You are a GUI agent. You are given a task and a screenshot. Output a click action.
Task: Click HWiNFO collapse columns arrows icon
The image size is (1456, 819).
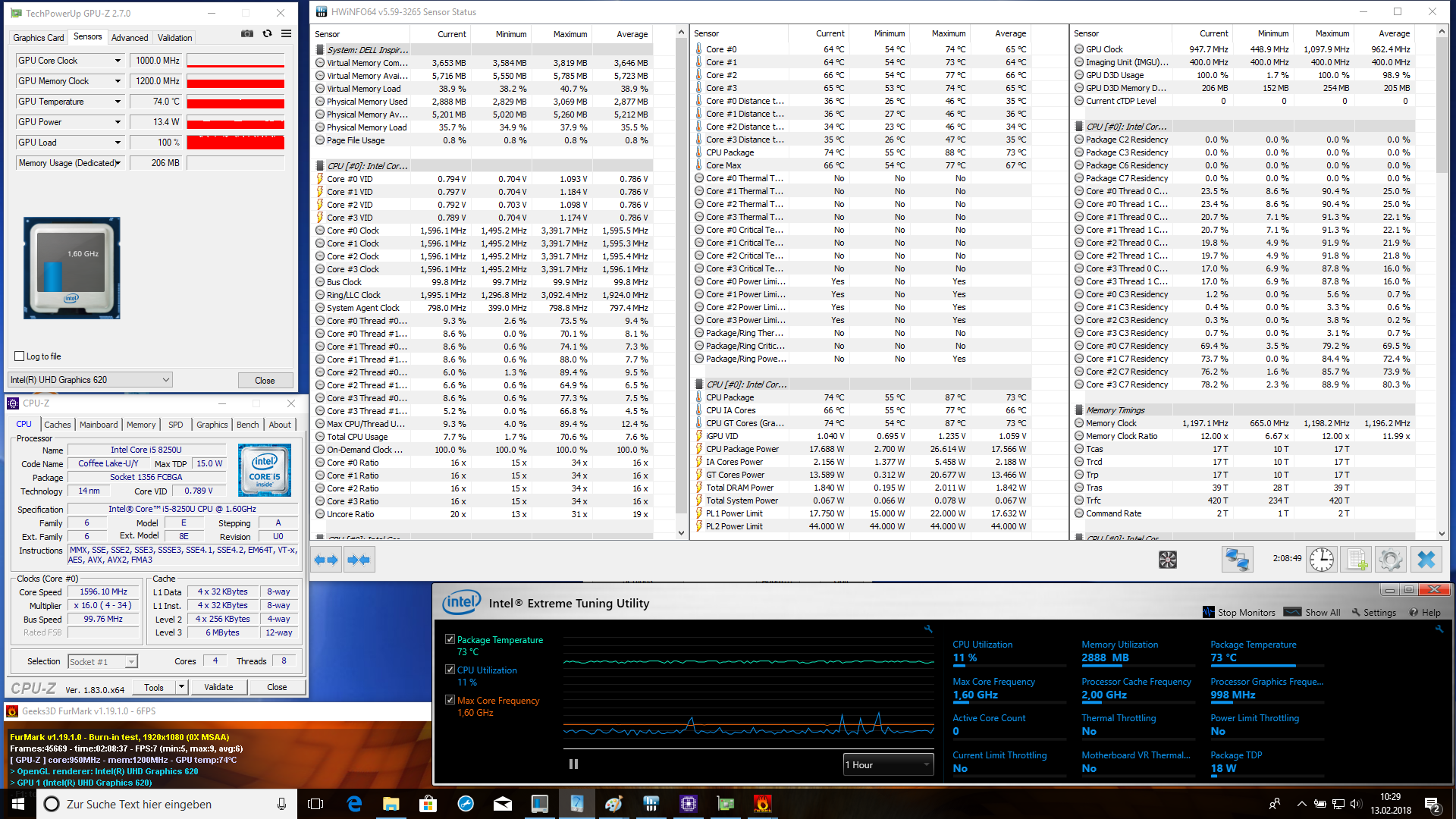coord(359,560)
